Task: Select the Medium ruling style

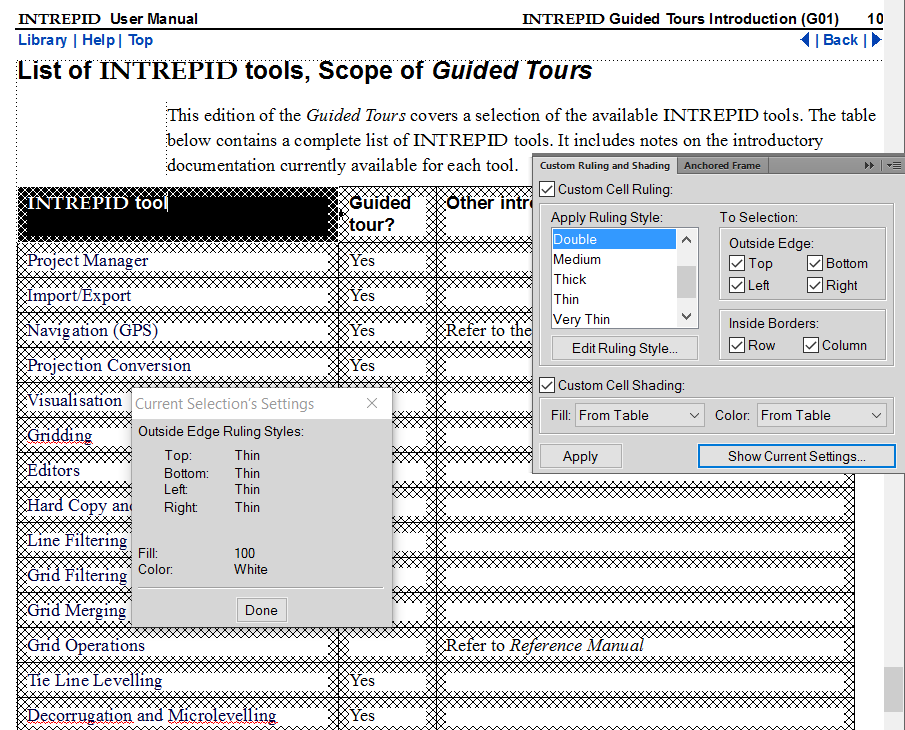Action: (x=614, y=259)
